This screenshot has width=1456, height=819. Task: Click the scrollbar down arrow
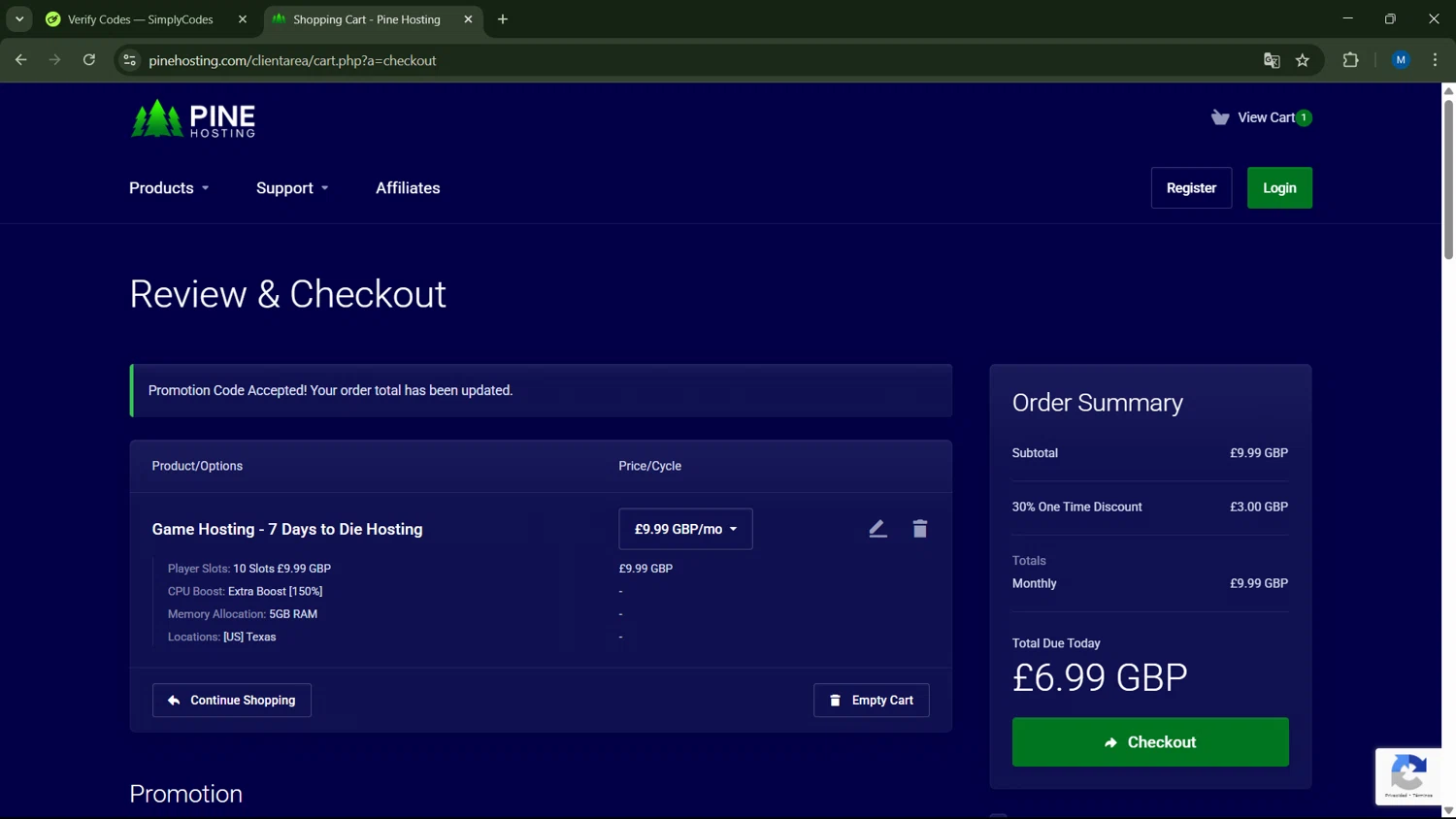pyautogui.click(x=1448, y=811)
